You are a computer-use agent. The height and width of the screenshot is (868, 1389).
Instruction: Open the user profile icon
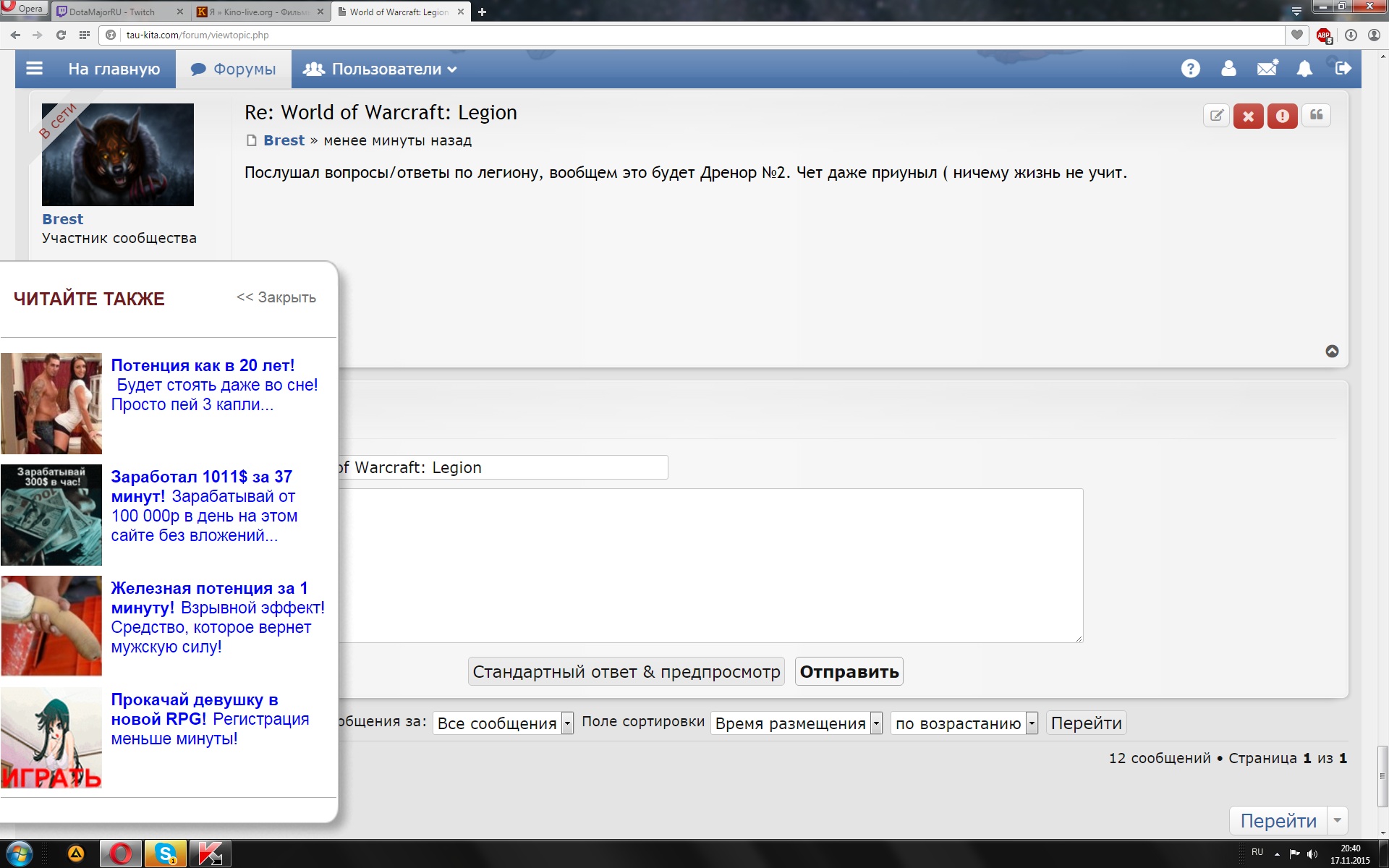pos(1228,69)
